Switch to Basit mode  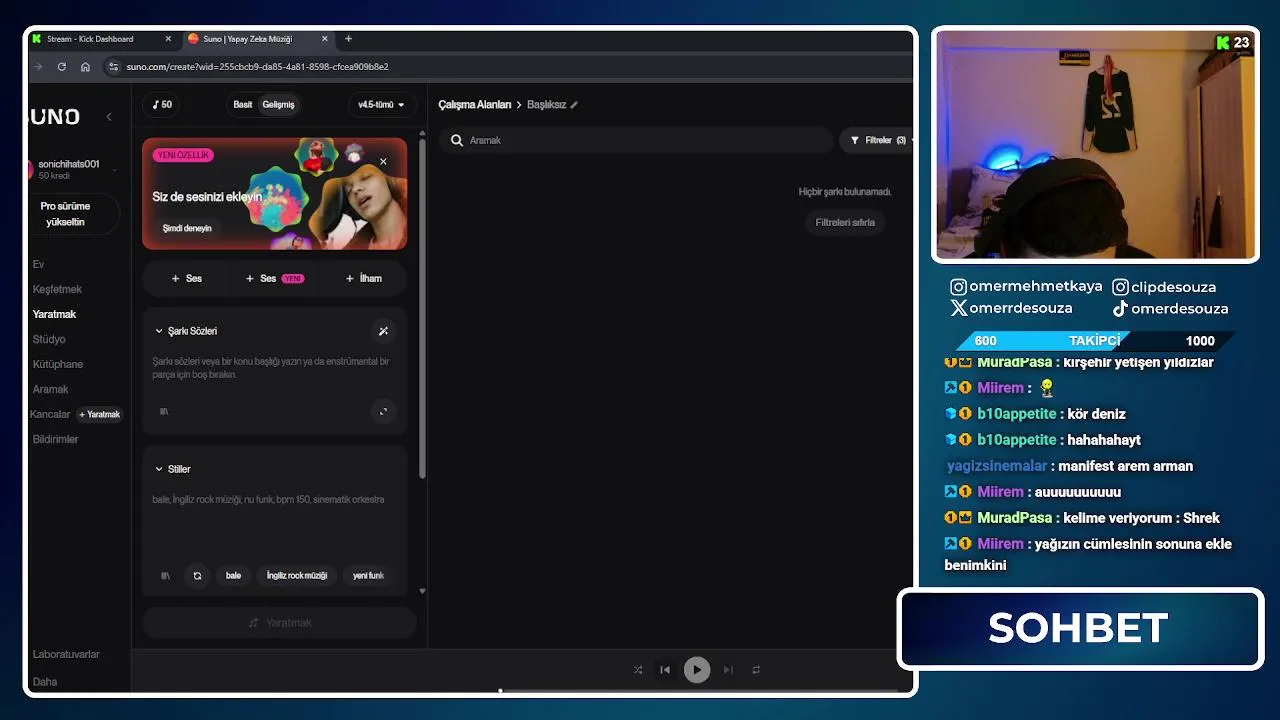[x=242, y=104]
